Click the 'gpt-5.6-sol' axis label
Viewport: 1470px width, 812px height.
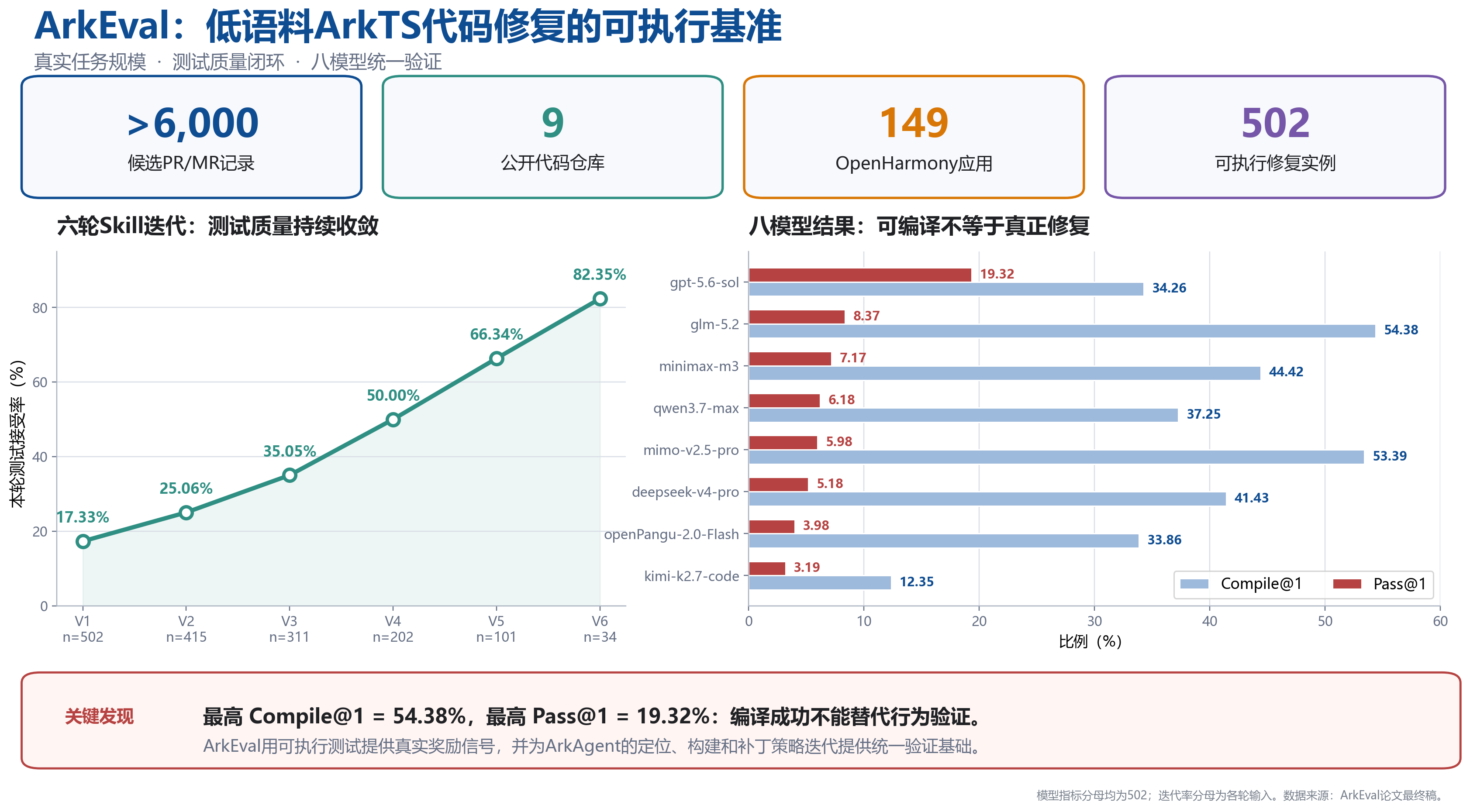click(704, 282)
